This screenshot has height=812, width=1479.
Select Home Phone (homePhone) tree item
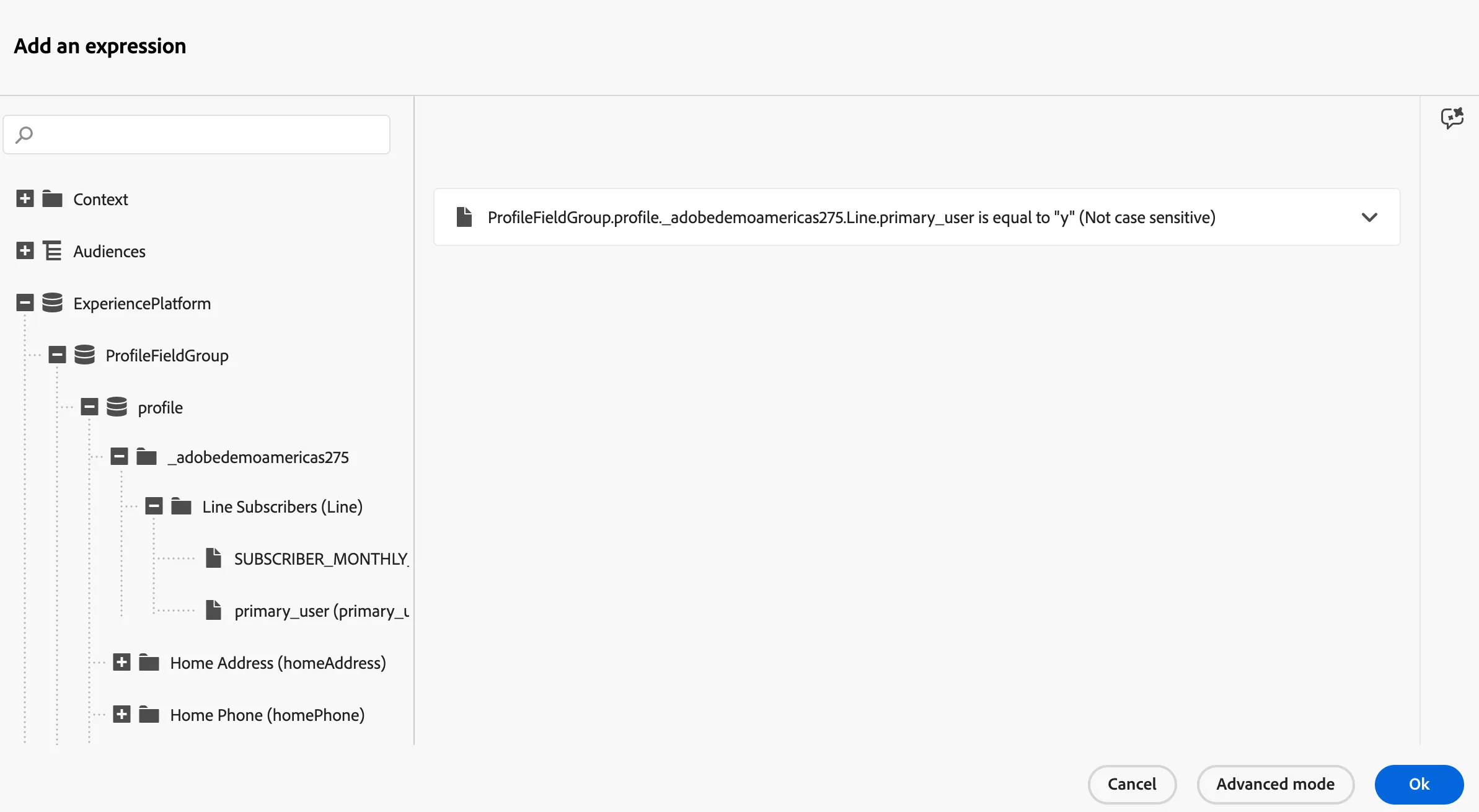[267, 715]
